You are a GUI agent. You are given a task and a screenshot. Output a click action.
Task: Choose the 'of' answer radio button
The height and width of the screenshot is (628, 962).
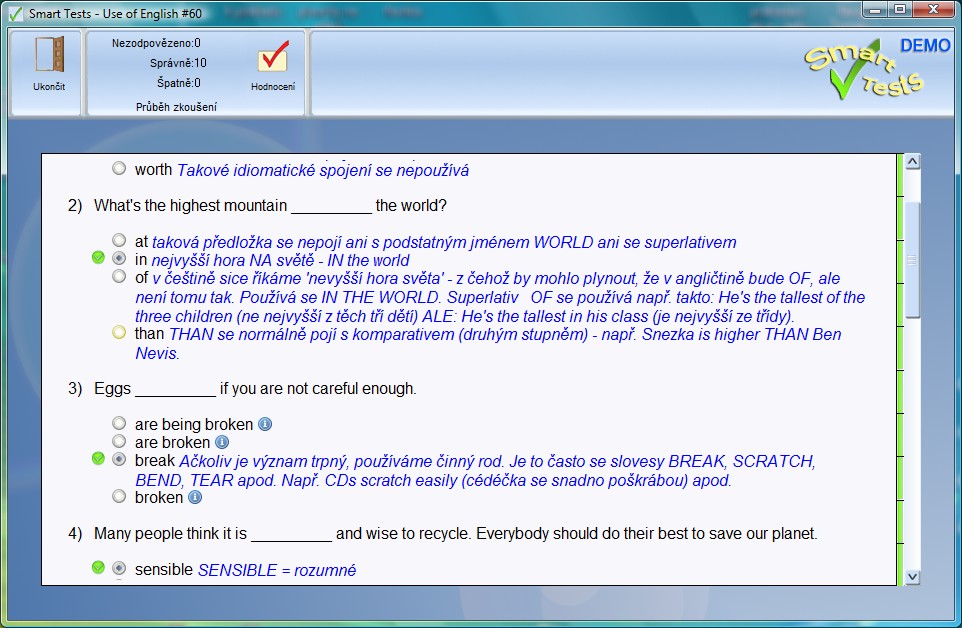[x=120, y=277]
